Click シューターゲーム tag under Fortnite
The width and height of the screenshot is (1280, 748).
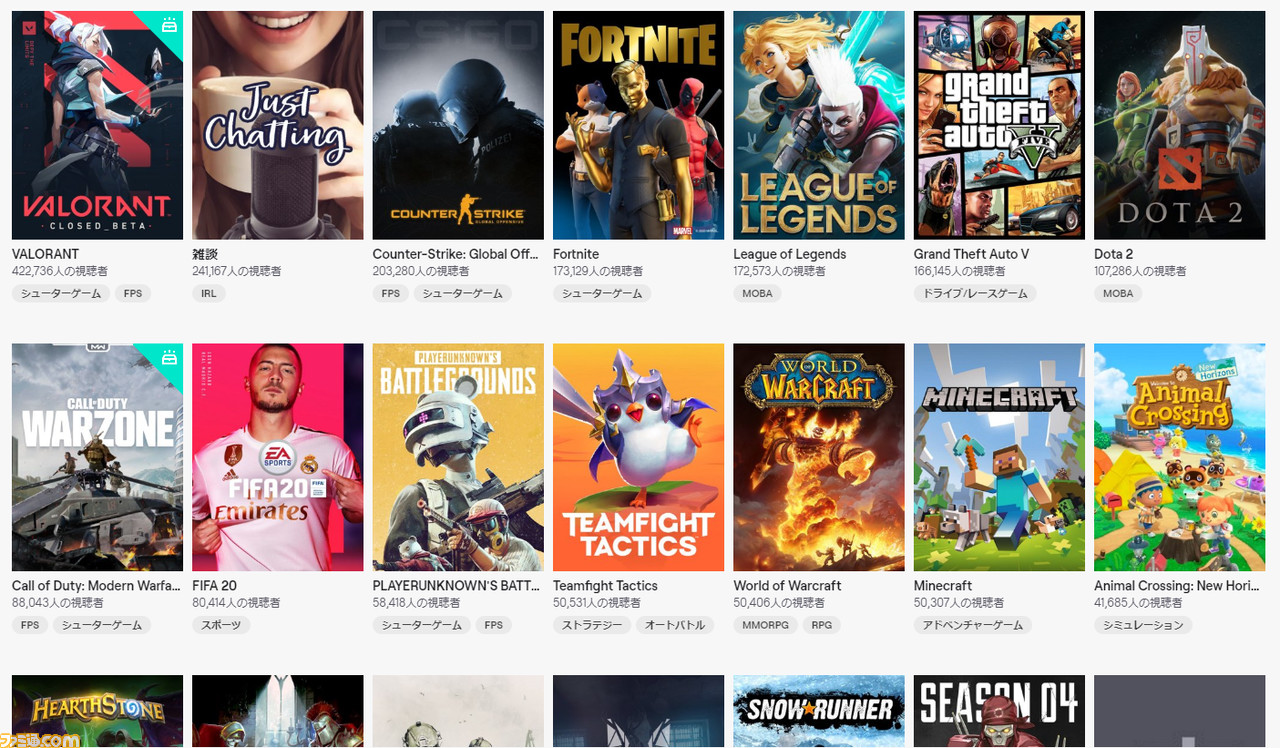pos(602,293)
